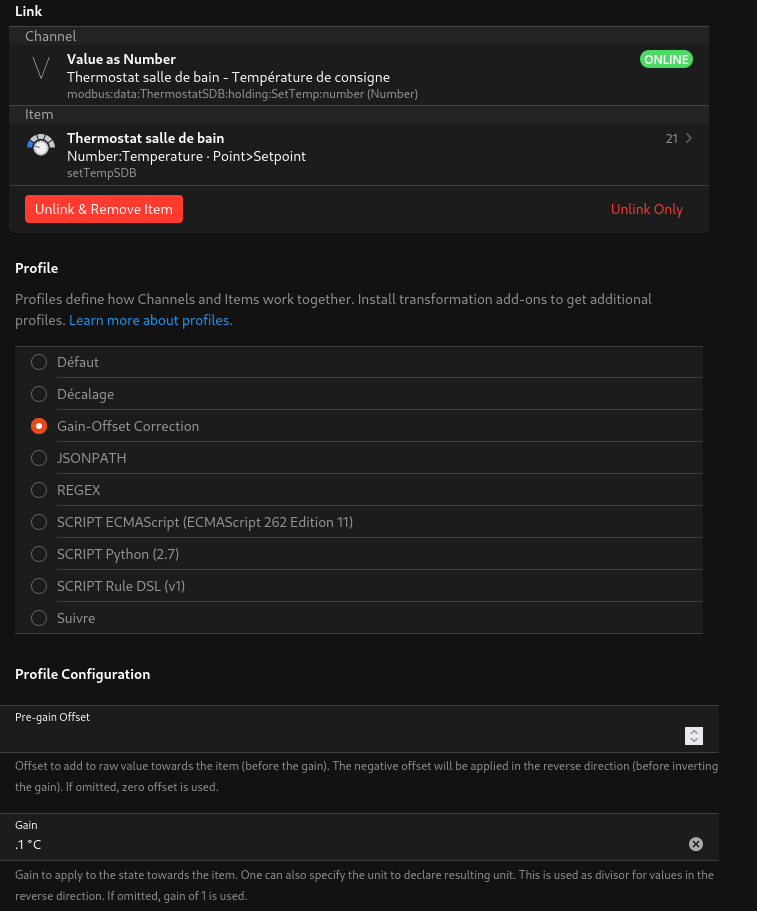Select the Suivre profile
Screen dimensions: 757x911
(39, 618)
